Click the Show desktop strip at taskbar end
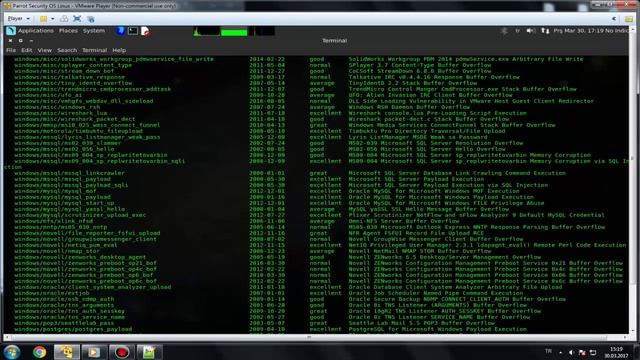 637,352
